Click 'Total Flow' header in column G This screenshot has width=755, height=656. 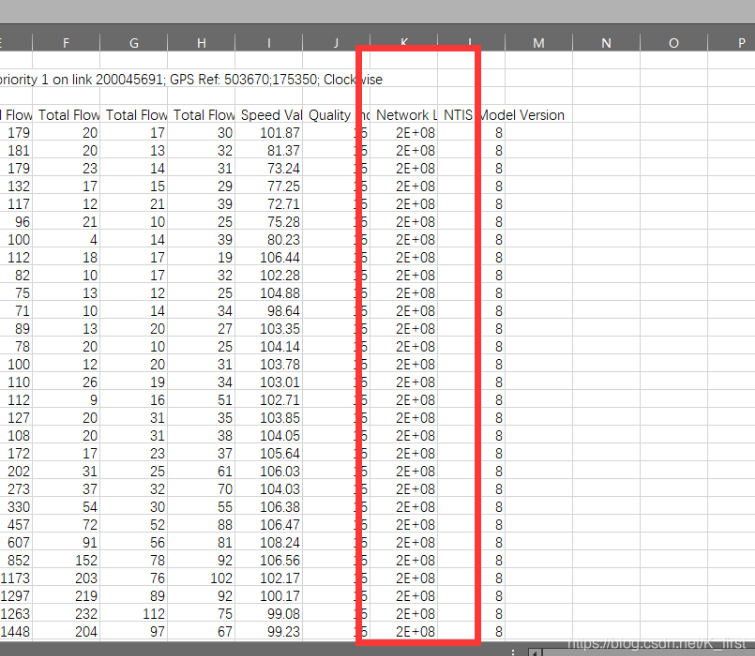pos(134,115)
